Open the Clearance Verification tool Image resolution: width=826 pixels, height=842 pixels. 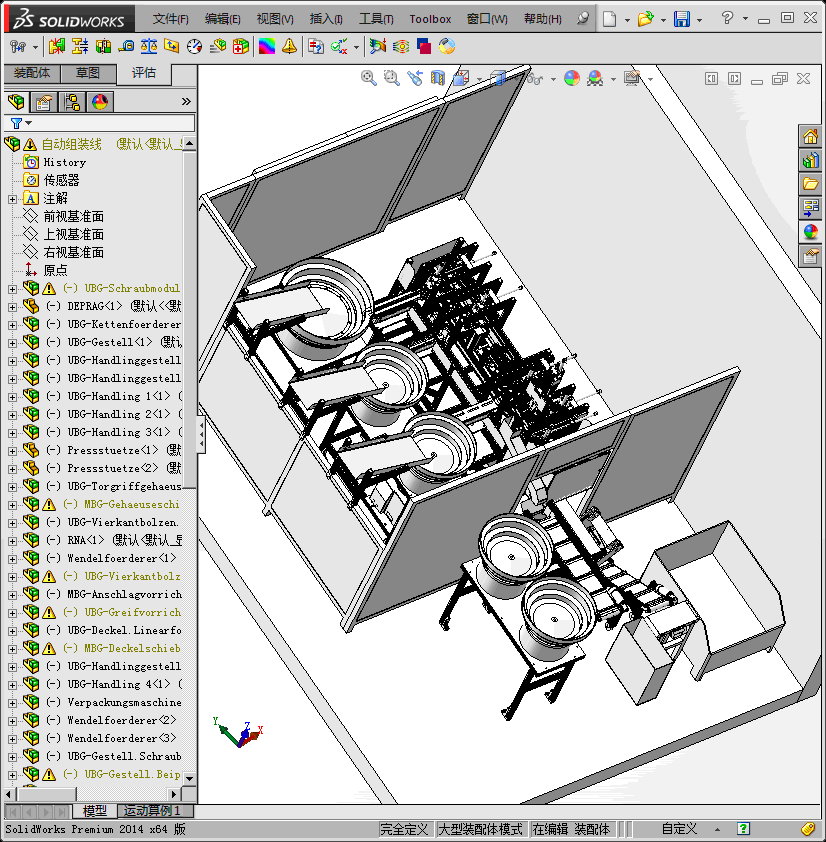point(80,47)
